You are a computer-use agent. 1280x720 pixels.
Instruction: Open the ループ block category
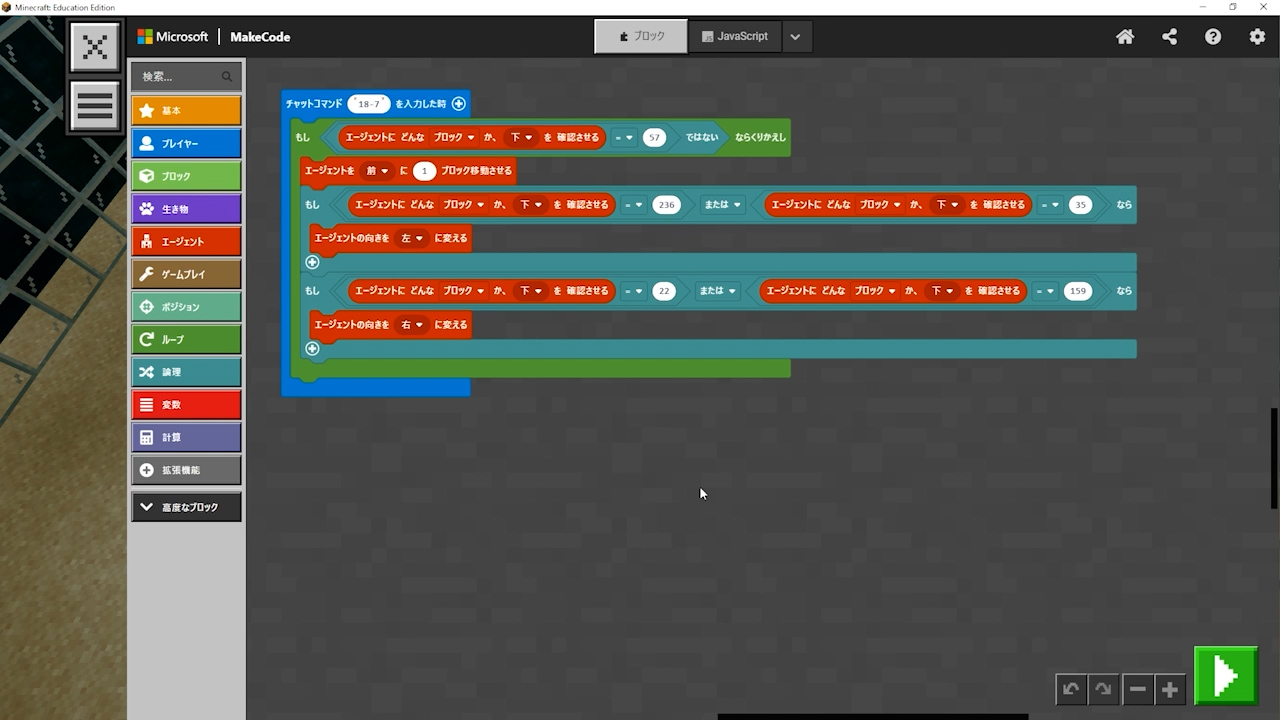tap(186, 339)
